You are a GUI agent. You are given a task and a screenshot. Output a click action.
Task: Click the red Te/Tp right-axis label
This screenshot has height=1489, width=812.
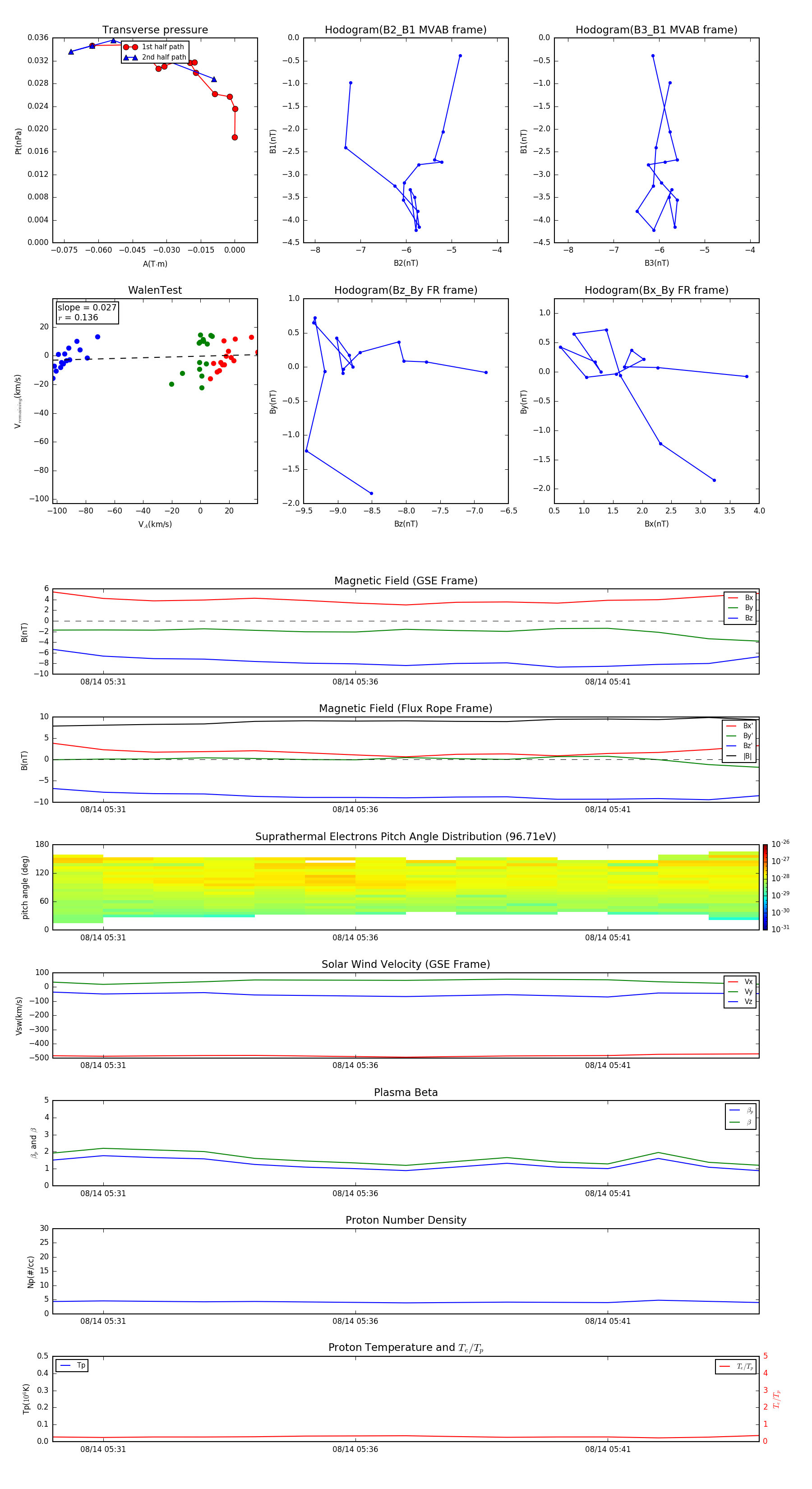click(777, 1399)
